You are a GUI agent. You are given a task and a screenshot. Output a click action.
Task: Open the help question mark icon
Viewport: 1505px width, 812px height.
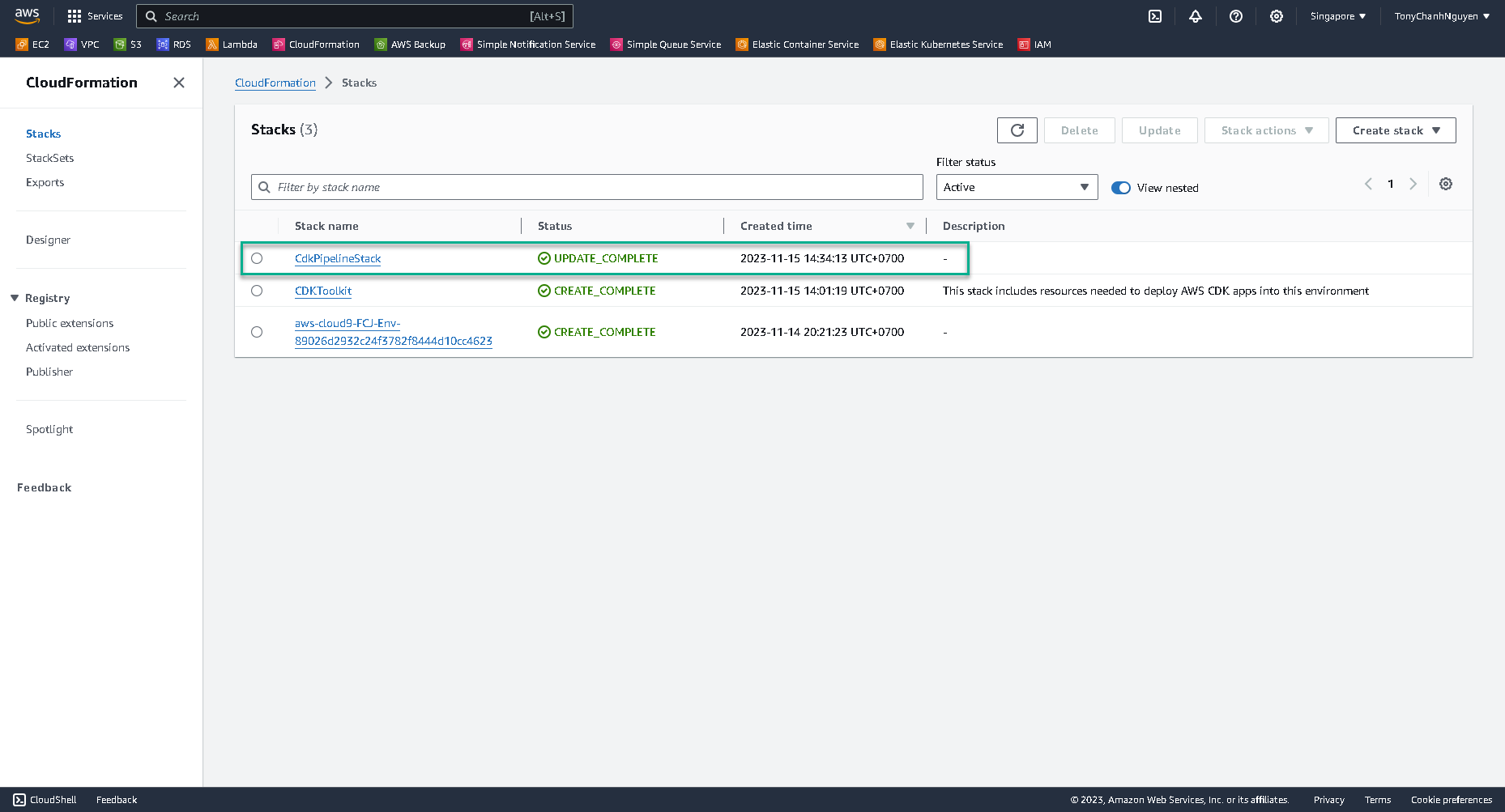click(1236, 16)
